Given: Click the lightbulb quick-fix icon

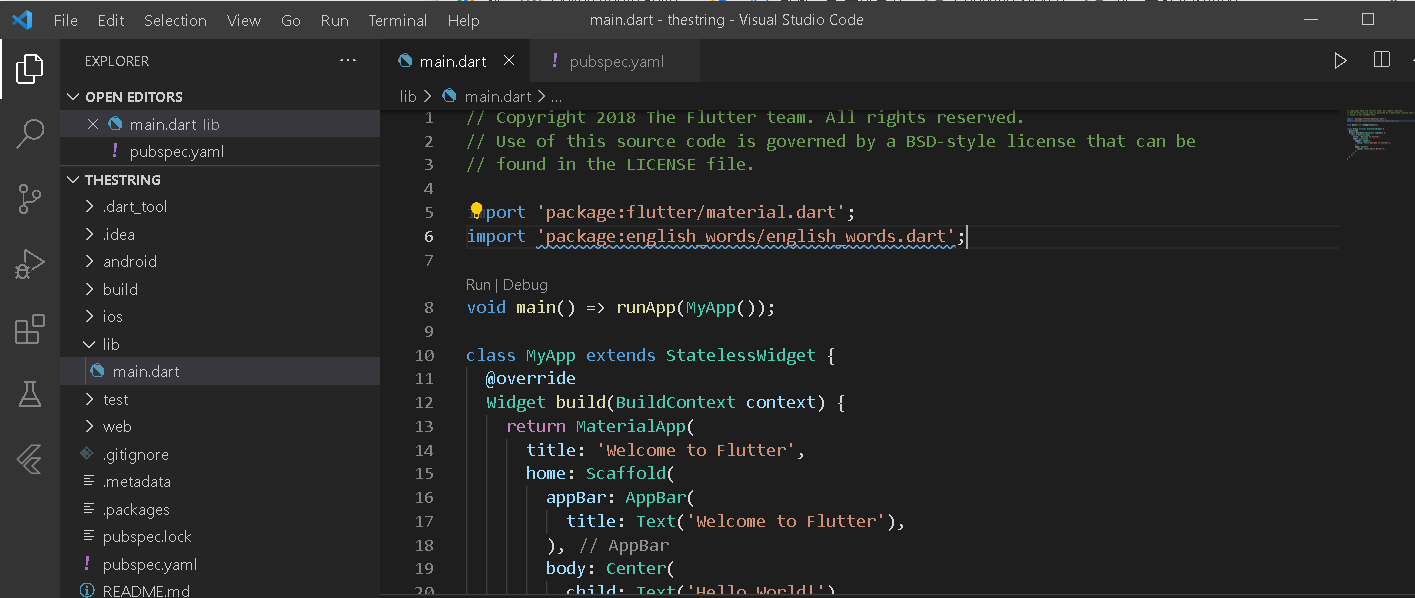Looking at the screenshot, I should [x=477, y=211].
